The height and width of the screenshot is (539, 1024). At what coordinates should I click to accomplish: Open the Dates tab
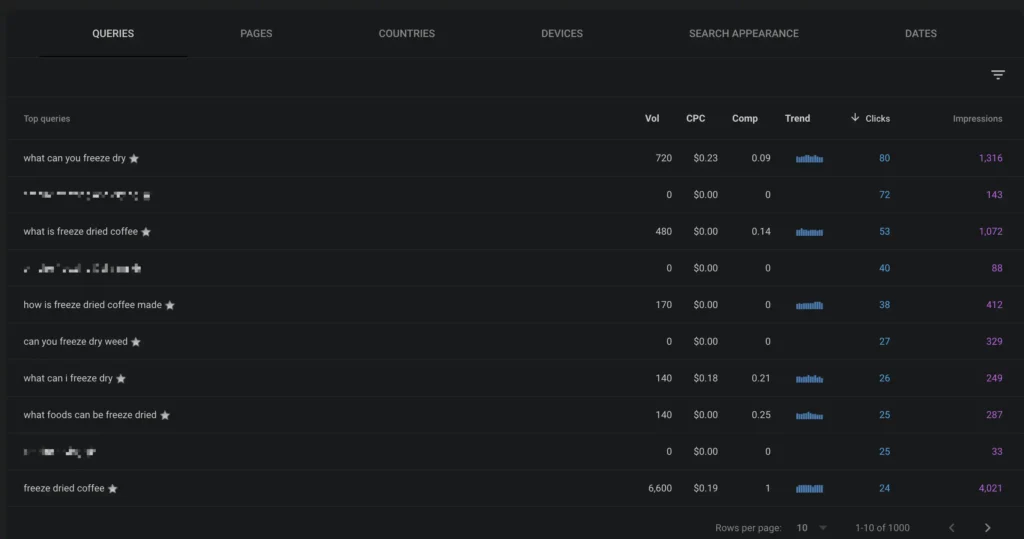(920, 33)
